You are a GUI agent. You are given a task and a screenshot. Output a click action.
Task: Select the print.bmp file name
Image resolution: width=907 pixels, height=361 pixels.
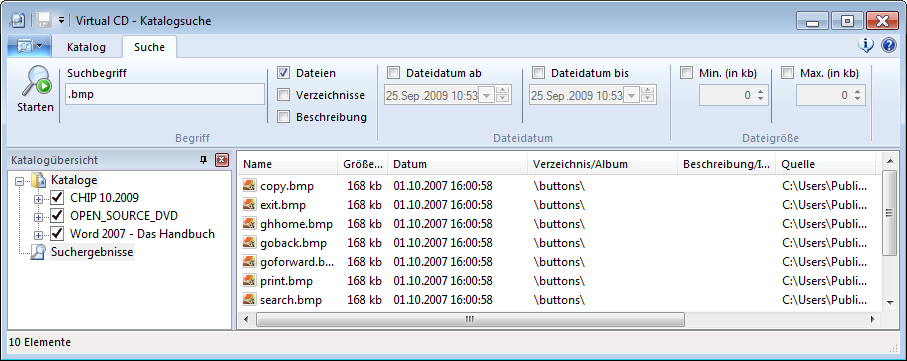[286, 281]
